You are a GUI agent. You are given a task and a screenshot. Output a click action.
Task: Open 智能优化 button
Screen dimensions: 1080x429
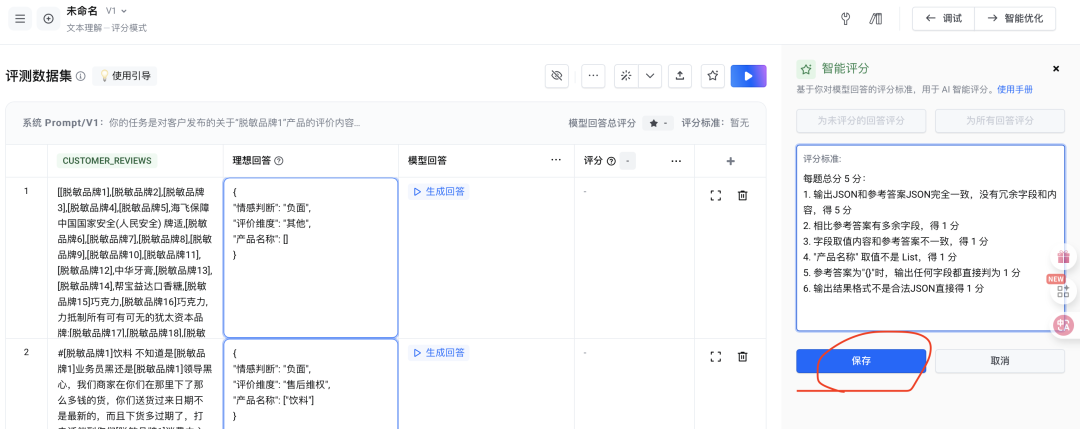tap(1015, 19)
